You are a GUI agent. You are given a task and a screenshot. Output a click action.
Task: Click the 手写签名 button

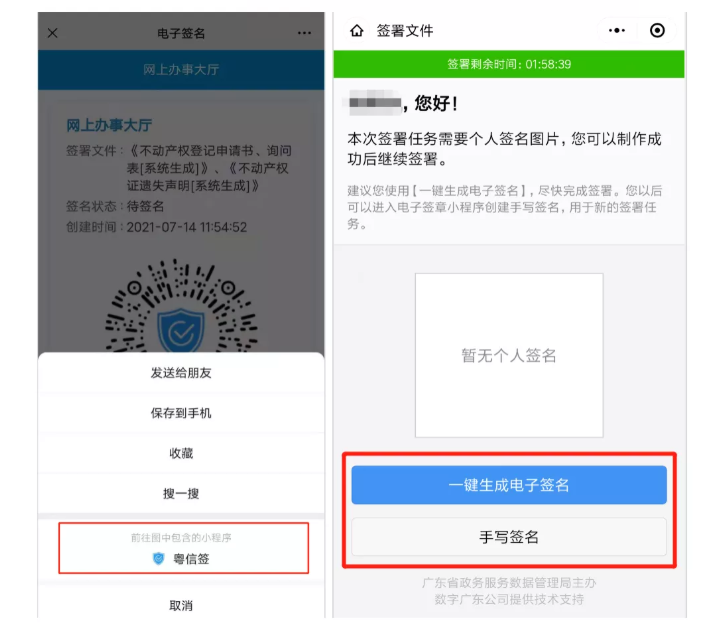click(x=509, y=537)
